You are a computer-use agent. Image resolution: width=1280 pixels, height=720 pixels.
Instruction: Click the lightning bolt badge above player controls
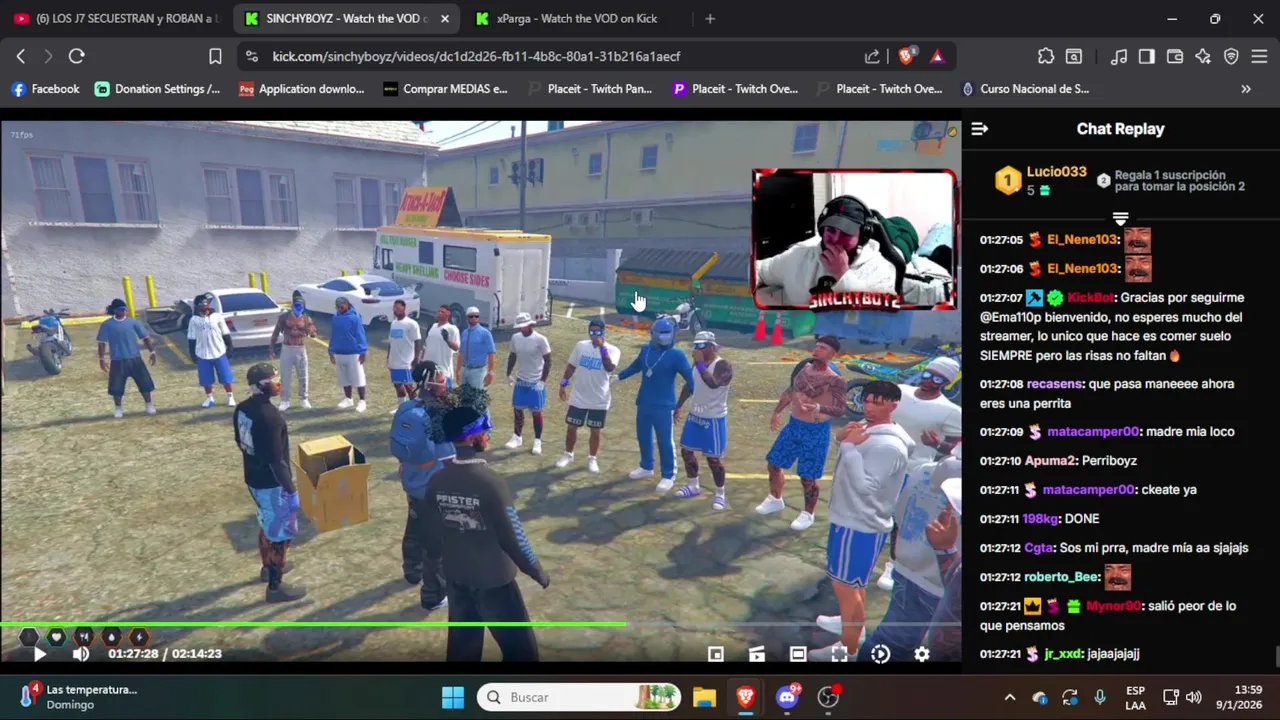click(x=139, y=637)
